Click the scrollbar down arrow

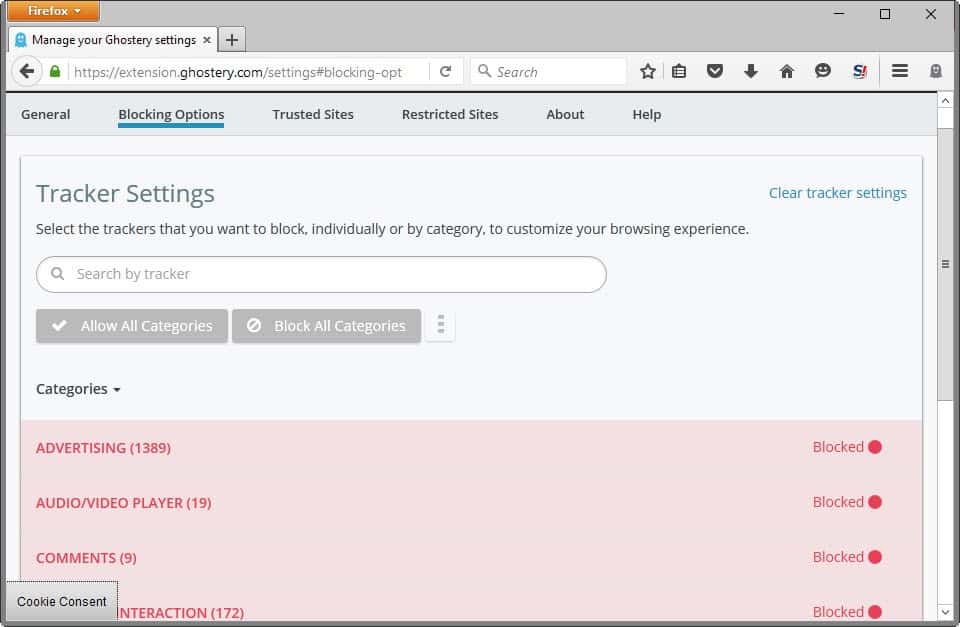(x=945, y=612)
